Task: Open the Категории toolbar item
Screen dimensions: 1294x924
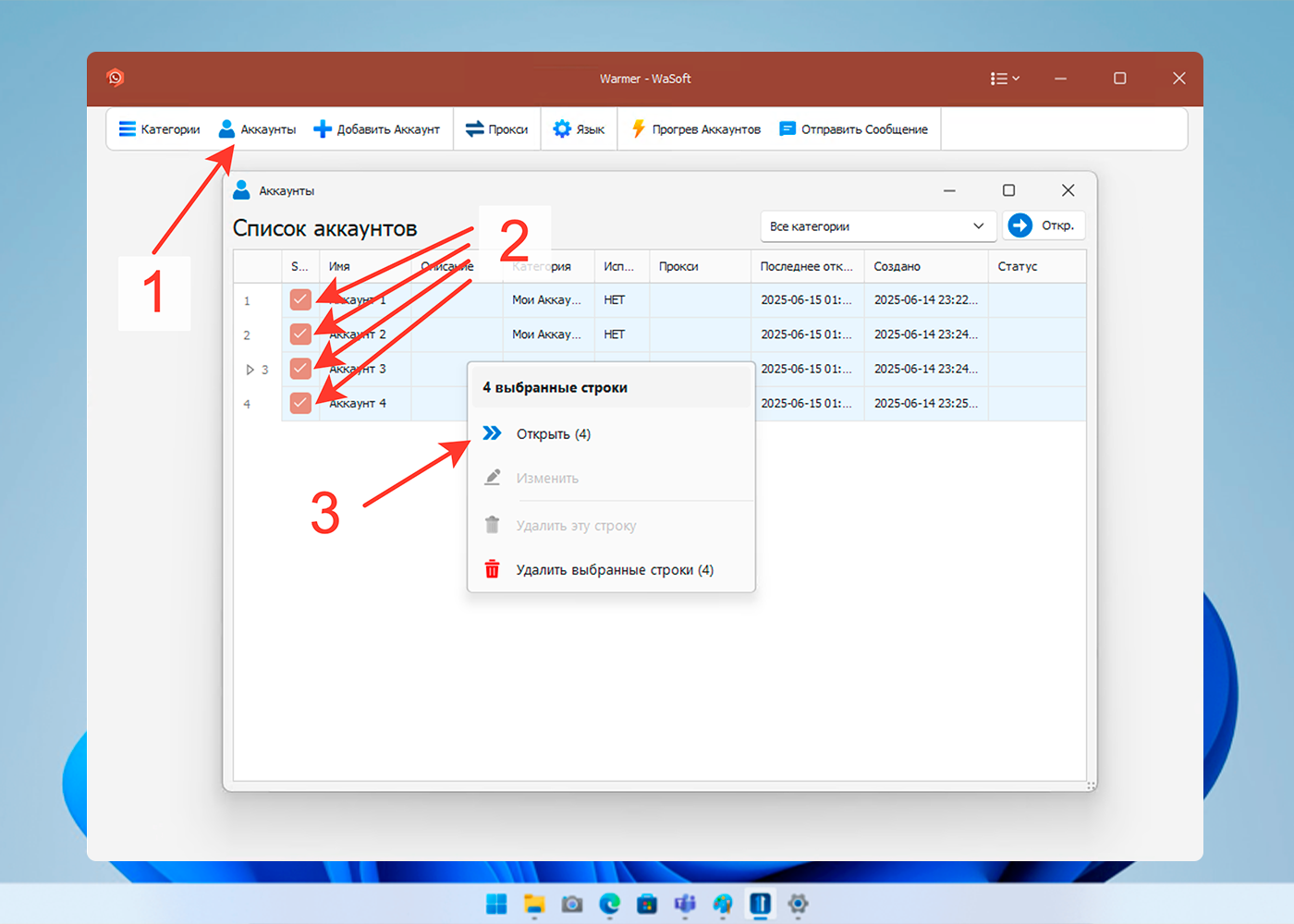Action: pos(160,129)
